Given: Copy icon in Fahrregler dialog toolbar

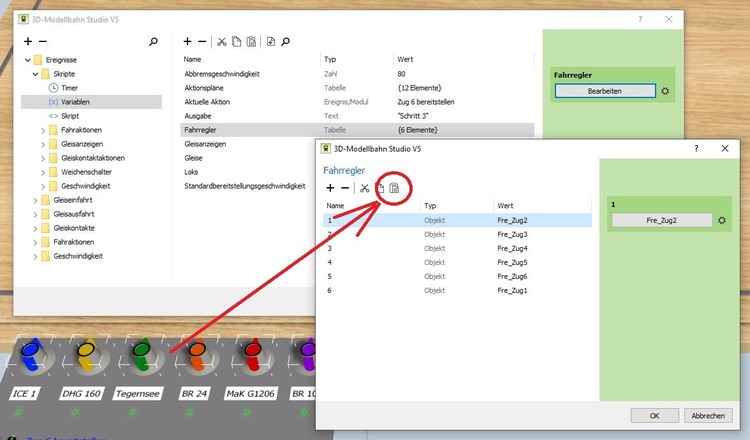Looking at the screenshot, I should coord(380,188).
